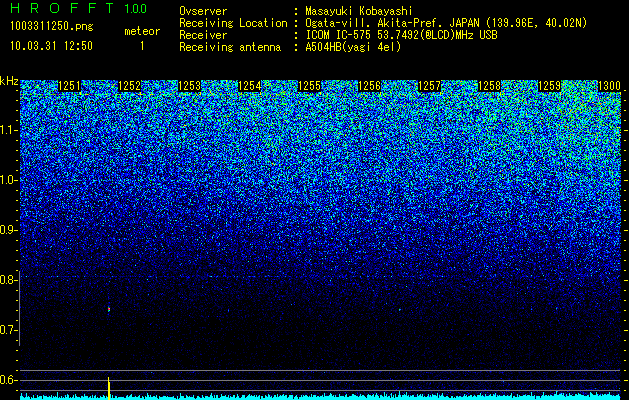Image resolution: width=629 pixels, height=400 pixels.
Task: Click the 1.1 kHz axis label
Action: coord(9,130)
